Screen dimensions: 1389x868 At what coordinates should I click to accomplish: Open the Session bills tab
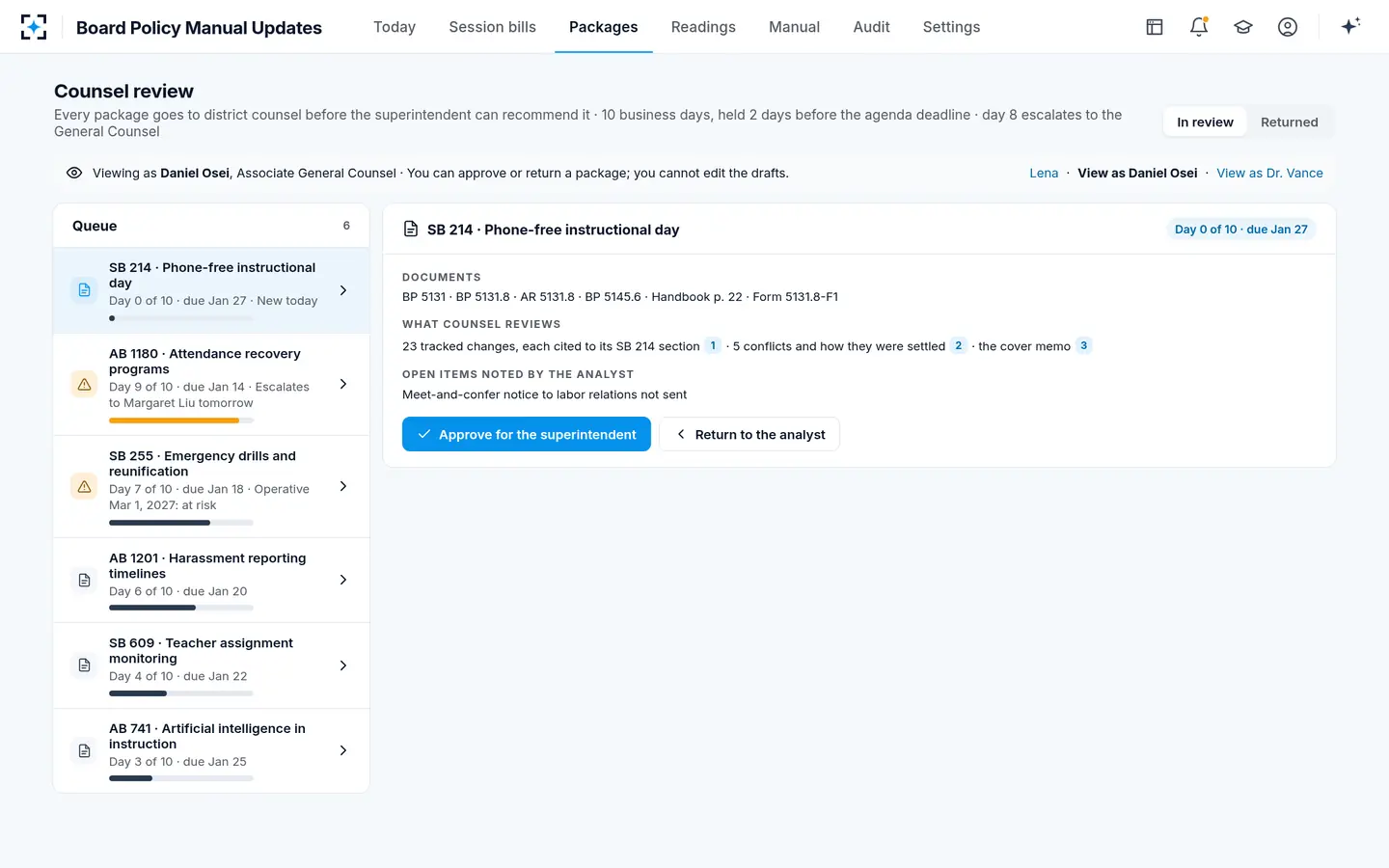pyautogui.click(x=492, y=27)
